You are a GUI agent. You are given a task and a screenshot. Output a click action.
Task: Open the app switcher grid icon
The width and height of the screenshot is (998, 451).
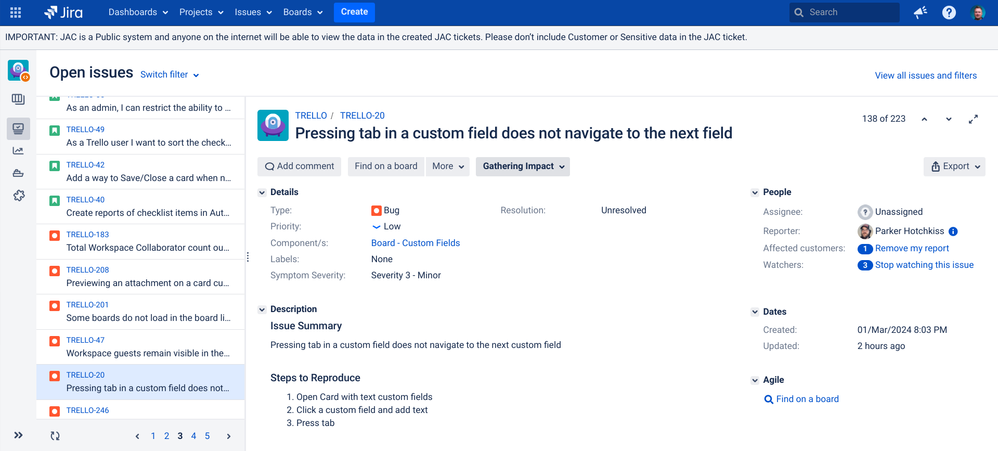pyautogui.click(x=16, y=12)
